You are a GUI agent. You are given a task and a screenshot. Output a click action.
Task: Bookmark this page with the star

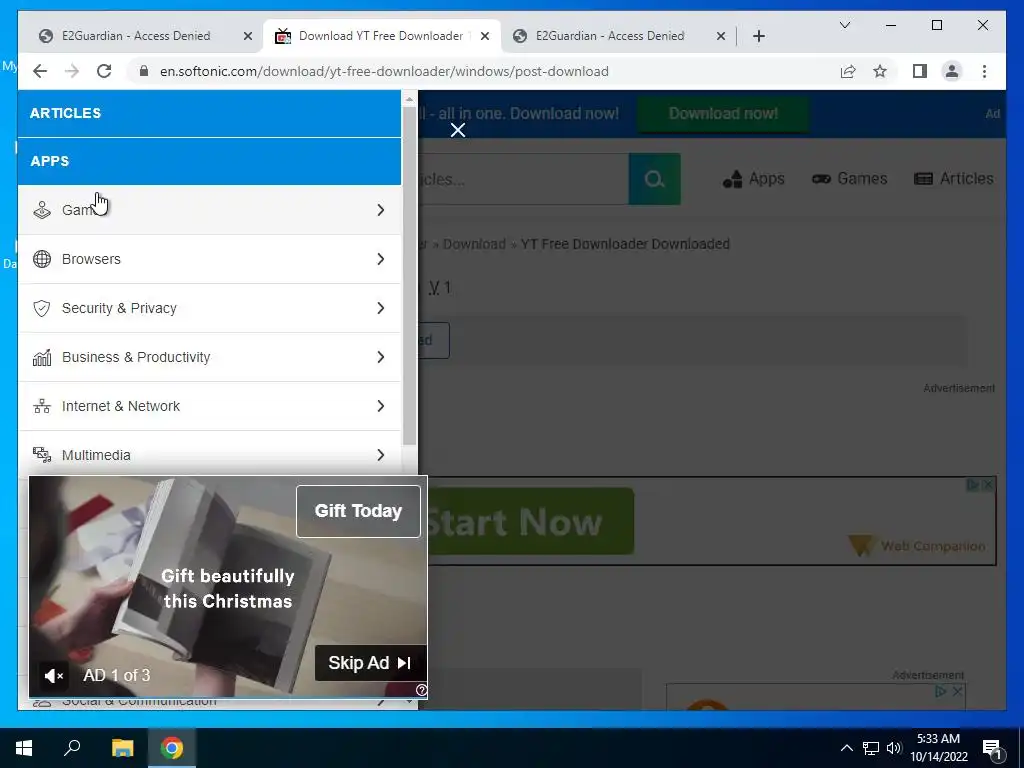point(880,71)
